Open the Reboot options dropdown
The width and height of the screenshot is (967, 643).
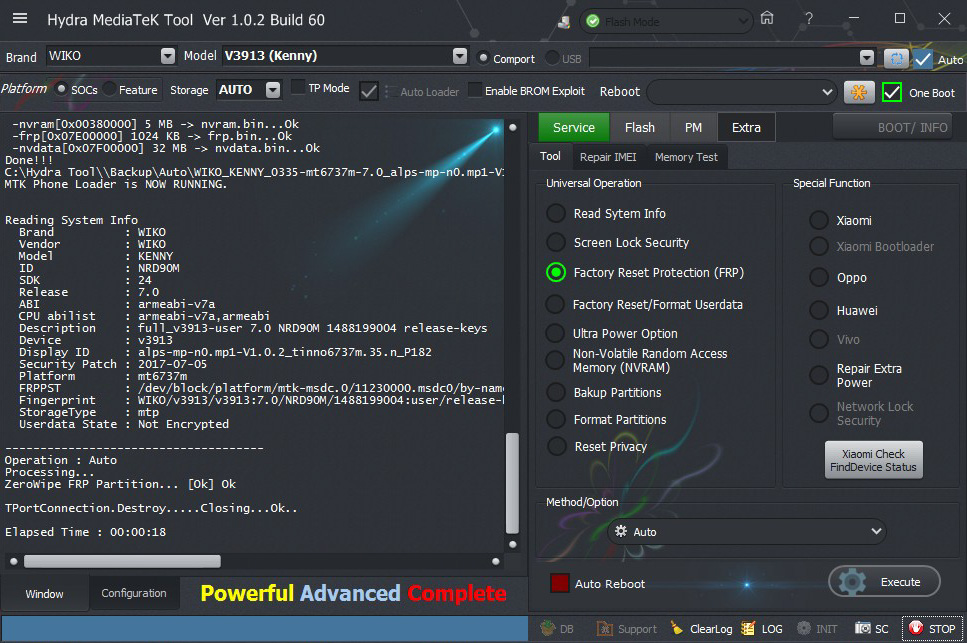(x=743, y=92)
